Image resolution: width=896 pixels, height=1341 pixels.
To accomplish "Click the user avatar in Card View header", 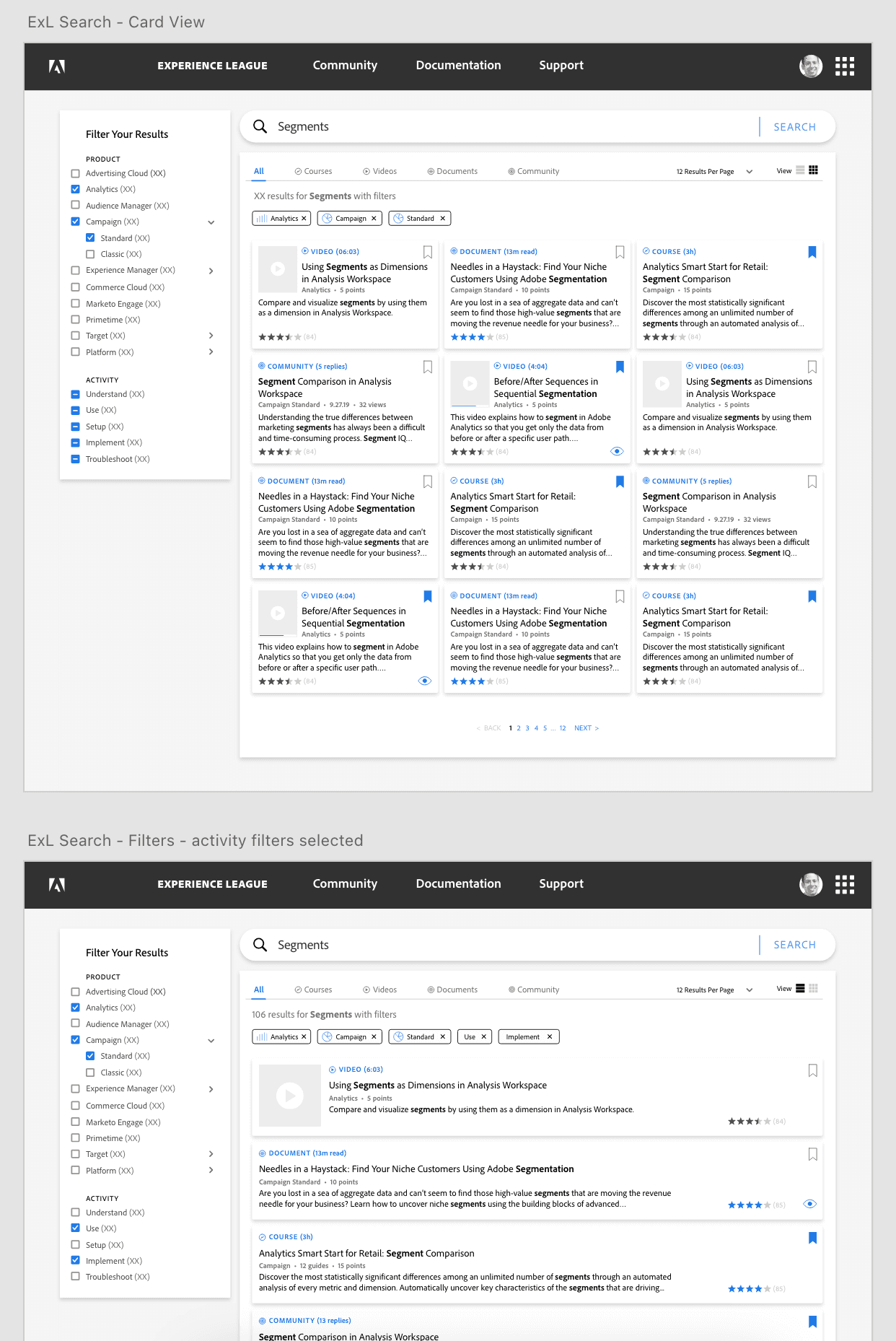I will pyautogui.click(x=811, y=66).
